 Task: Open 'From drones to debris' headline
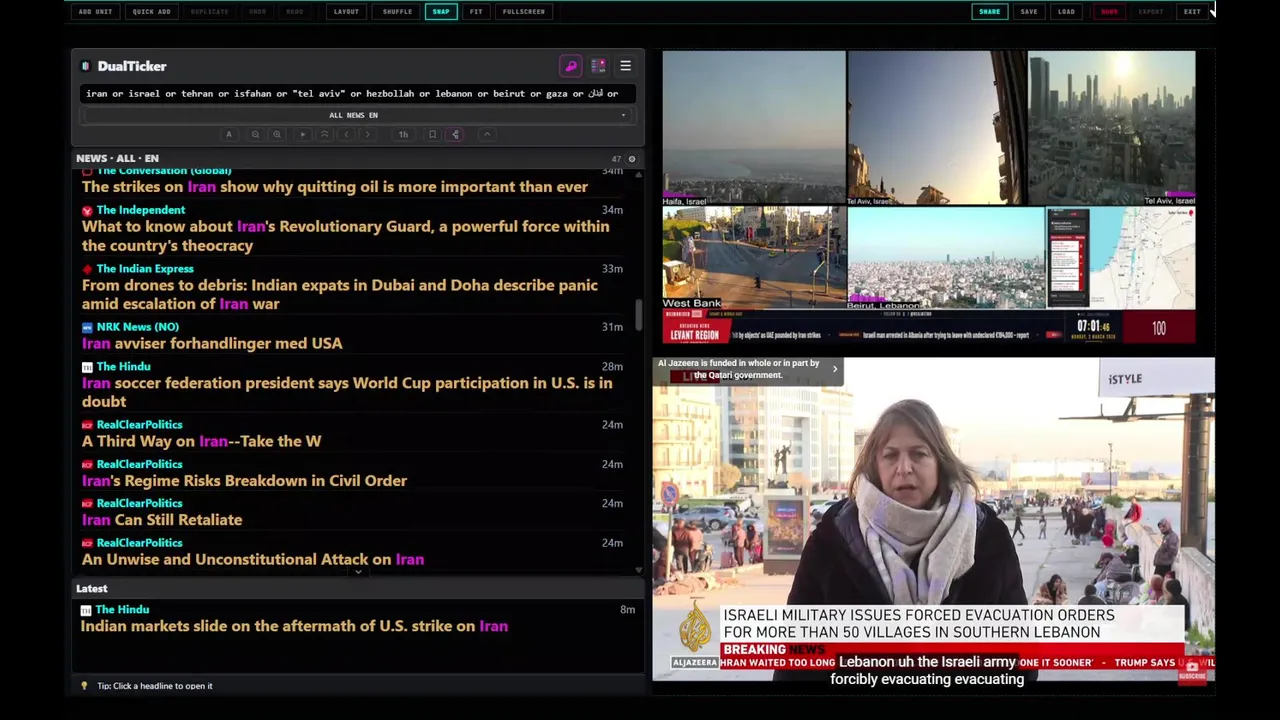click(340, 295)
